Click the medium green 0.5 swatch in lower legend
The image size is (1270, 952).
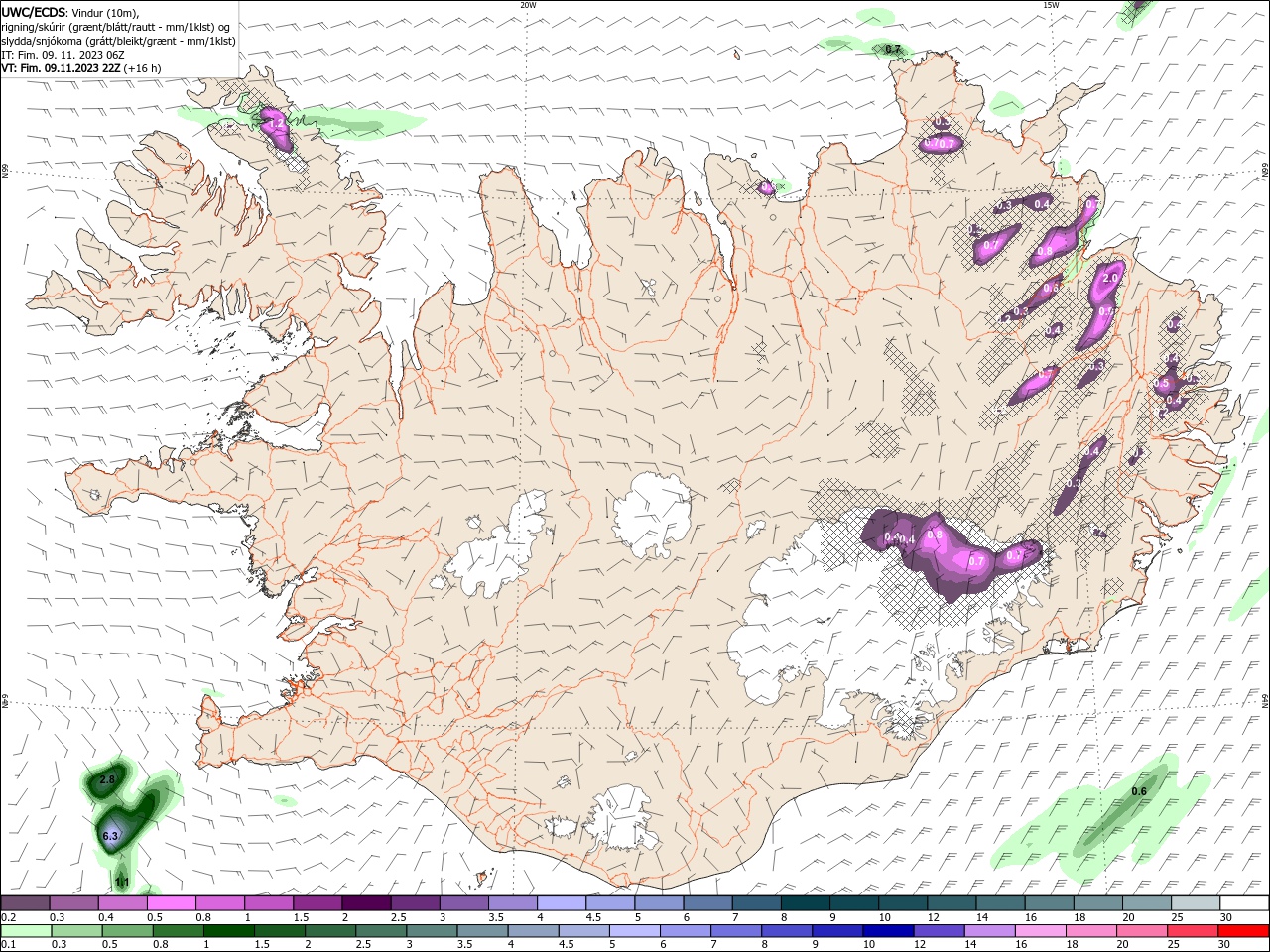click(x=127, y=931)
